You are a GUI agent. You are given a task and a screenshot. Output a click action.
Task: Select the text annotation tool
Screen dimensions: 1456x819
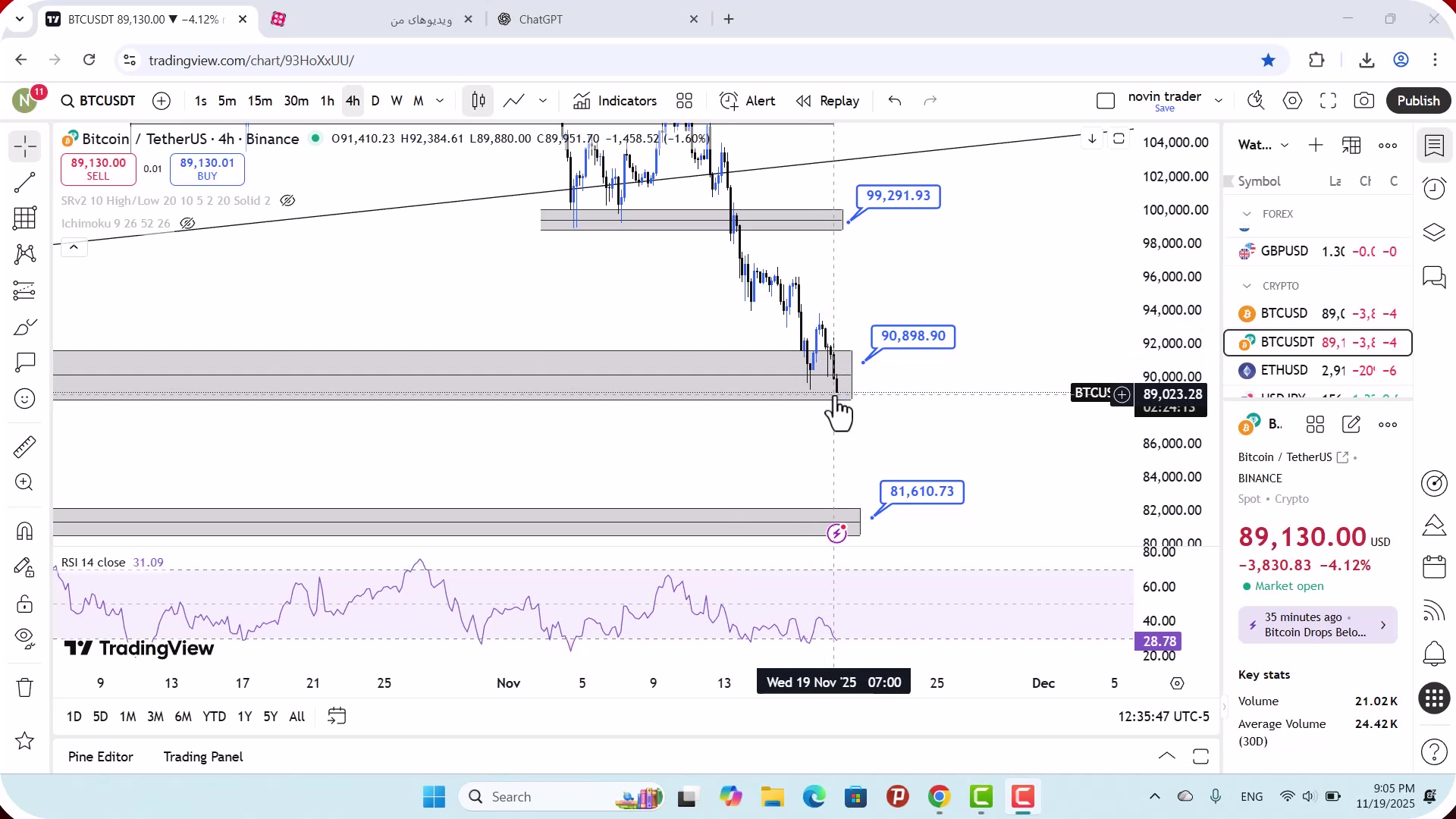point(25,362)
